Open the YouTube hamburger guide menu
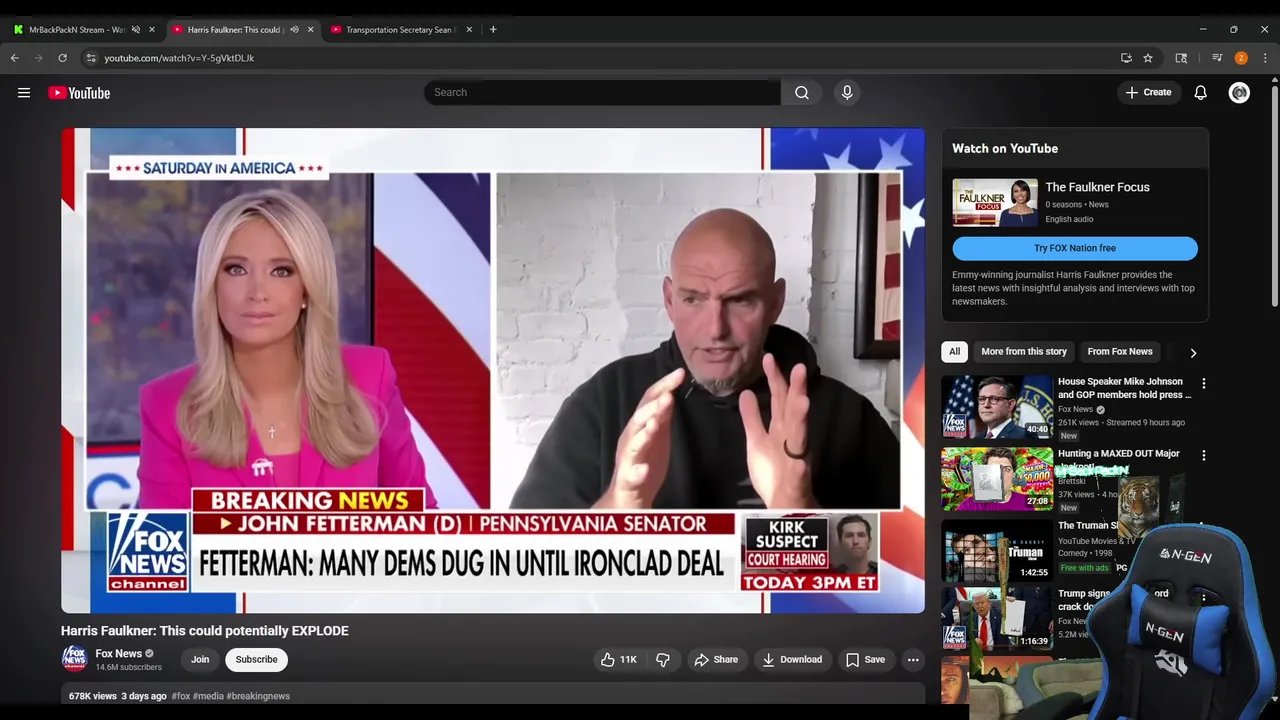 24,93
